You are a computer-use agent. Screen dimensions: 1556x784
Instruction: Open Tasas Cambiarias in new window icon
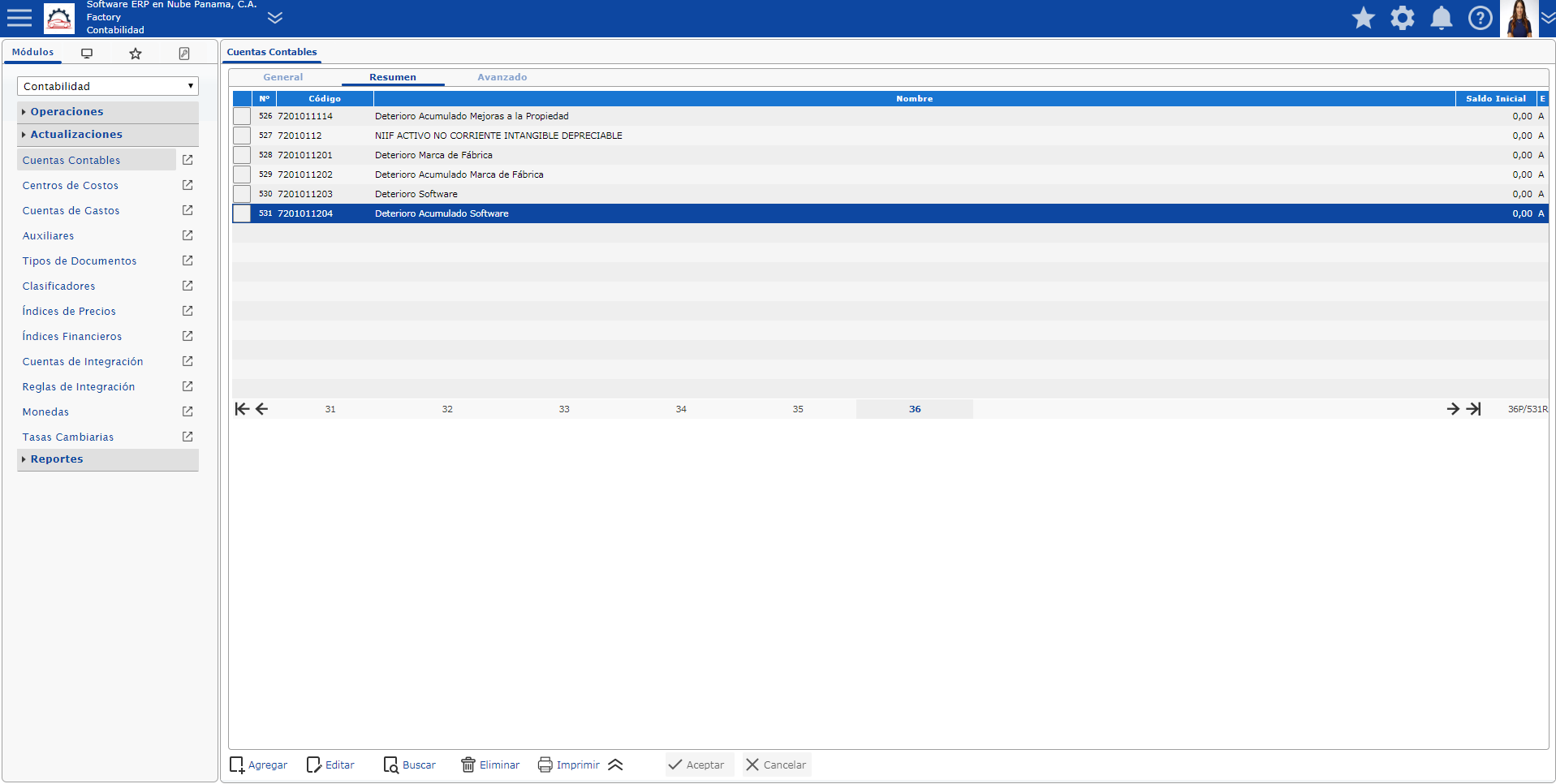187,437
